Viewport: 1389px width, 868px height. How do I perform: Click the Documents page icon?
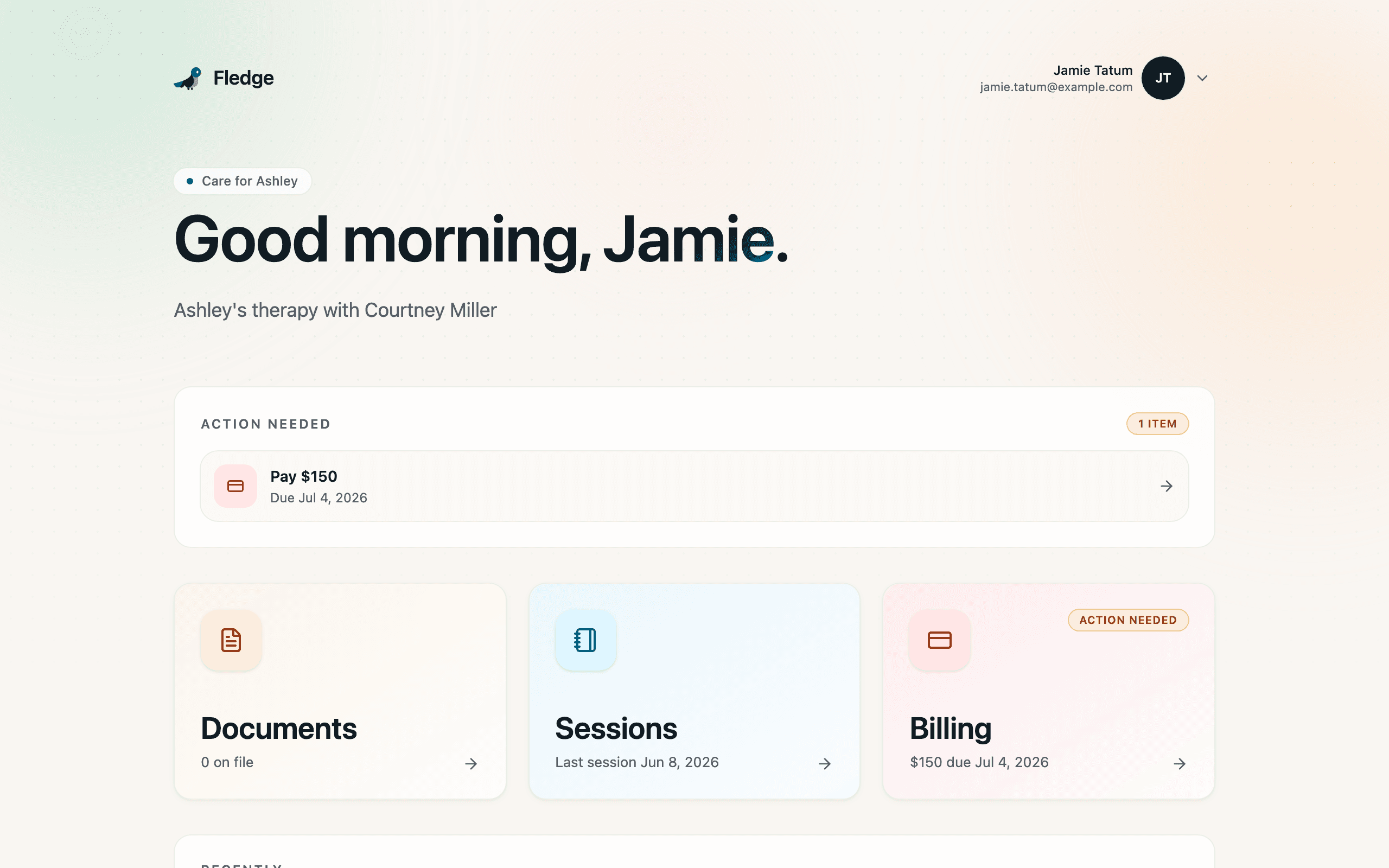(231, 640)
